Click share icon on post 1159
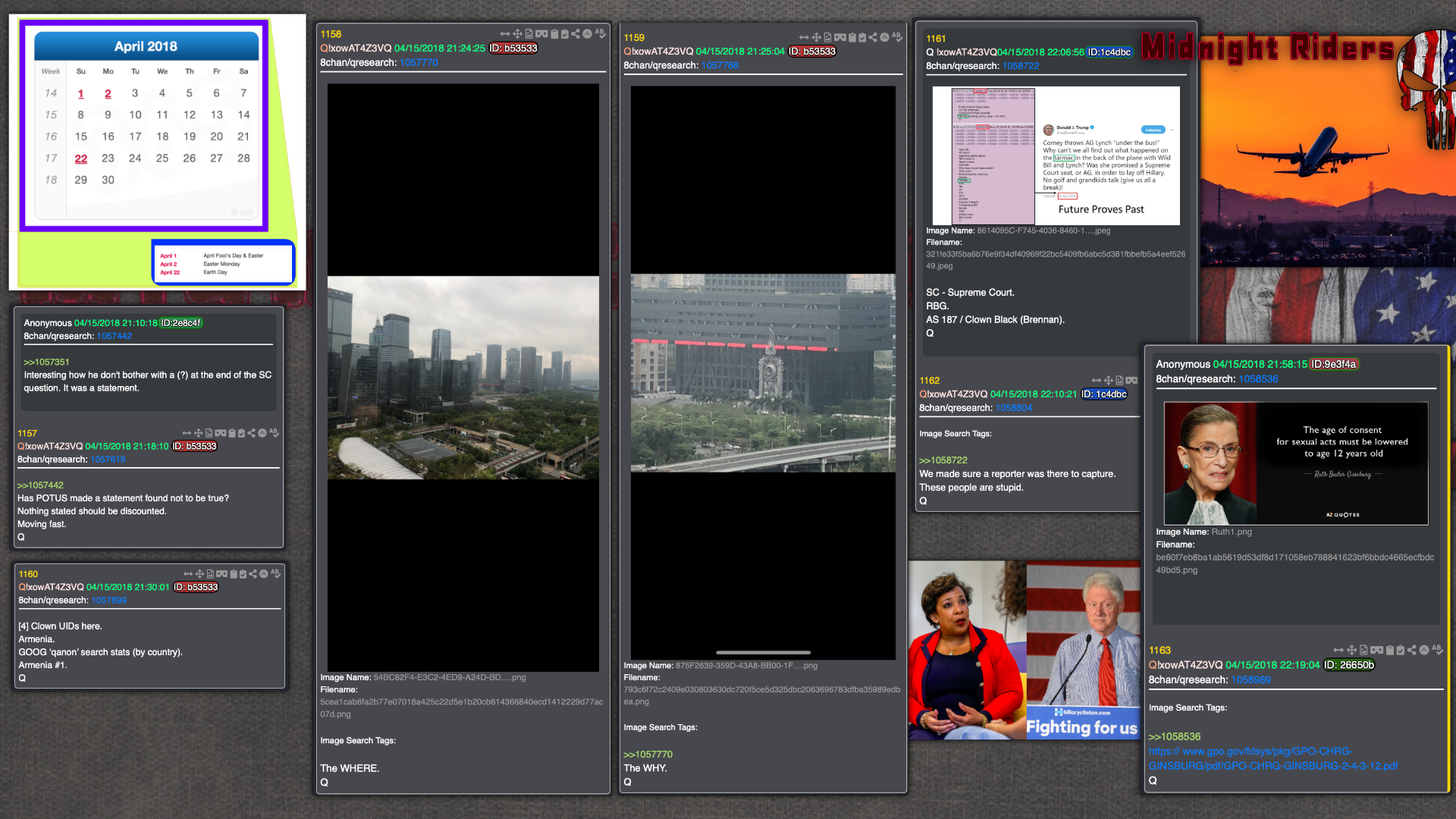 [x=873, y=37]
